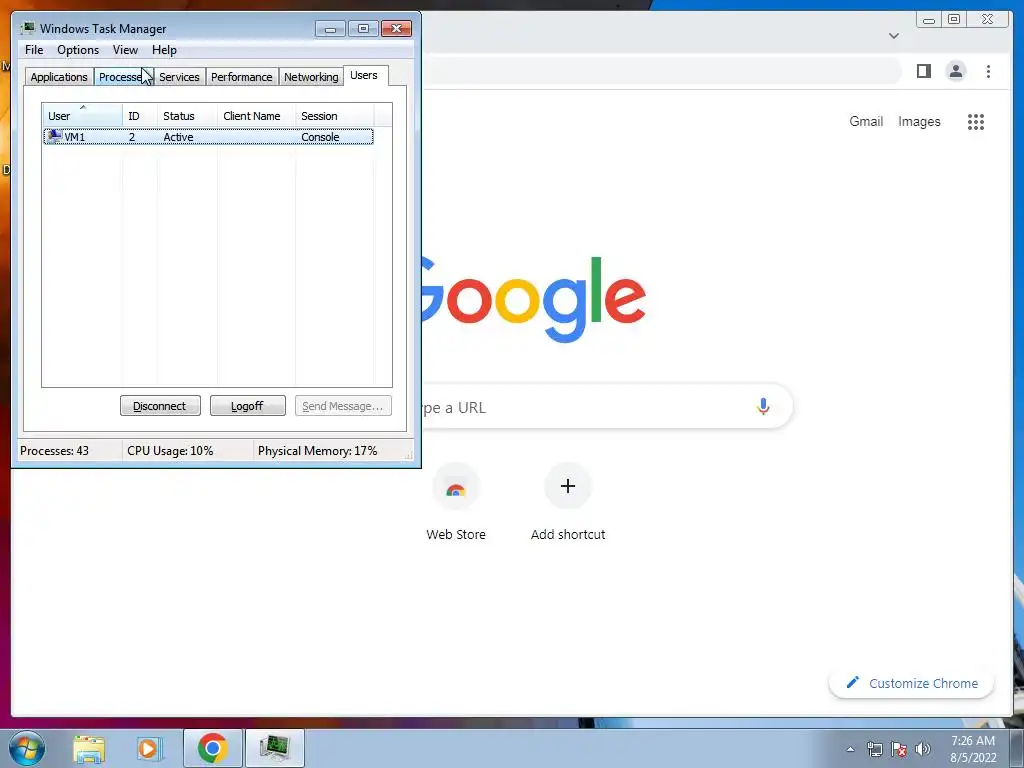Viewport: 1024px width, 768px height.
Task: Close the Windows Task Manager window
Action: pyautogui.click(x=396, y=28)
